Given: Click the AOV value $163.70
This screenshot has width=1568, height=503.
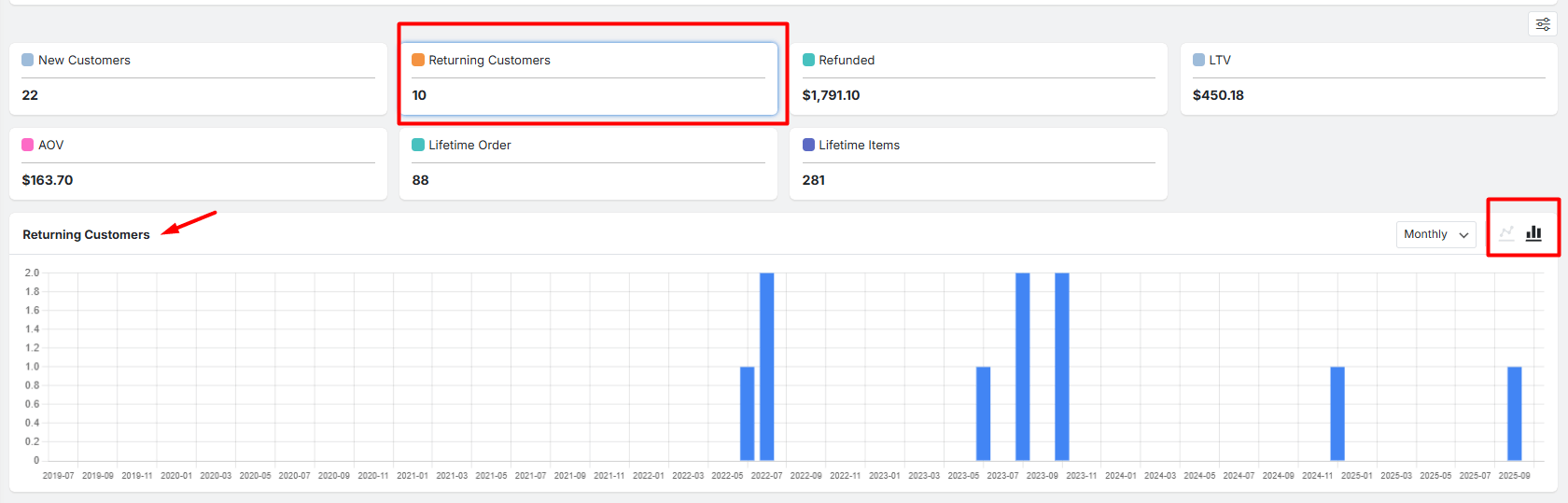Looking at the screenshot, I should coord(48,180).
